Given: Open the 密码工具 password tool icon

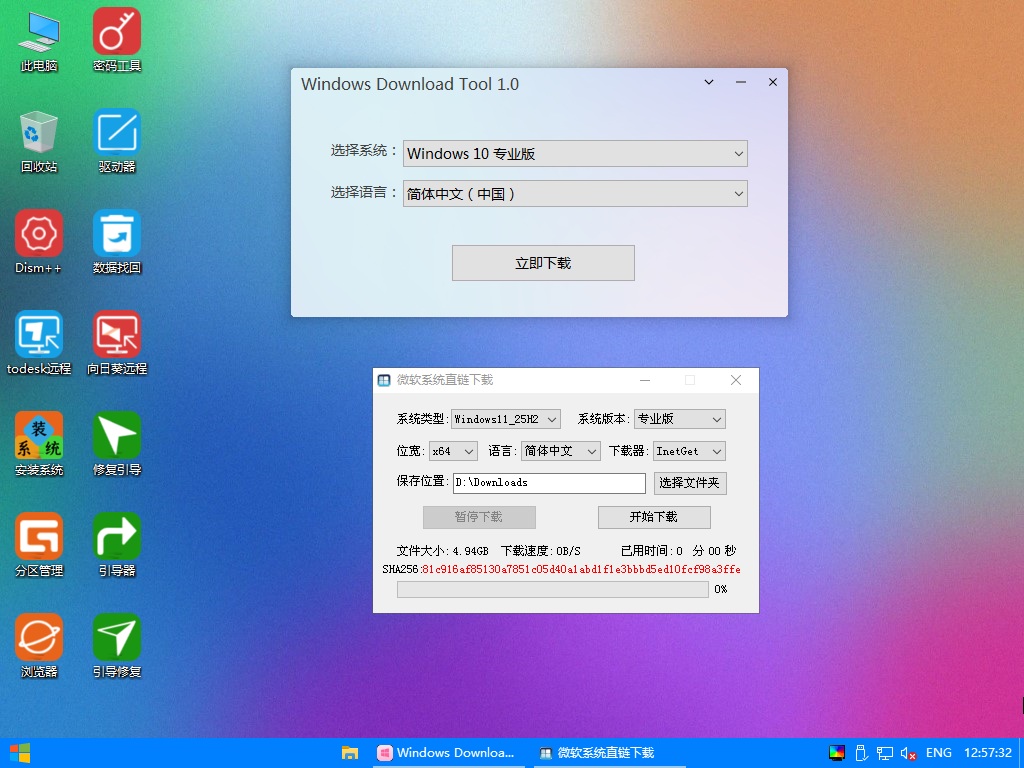Looking at the screenshot, I should pyautogui.click(x=117, y=32).
